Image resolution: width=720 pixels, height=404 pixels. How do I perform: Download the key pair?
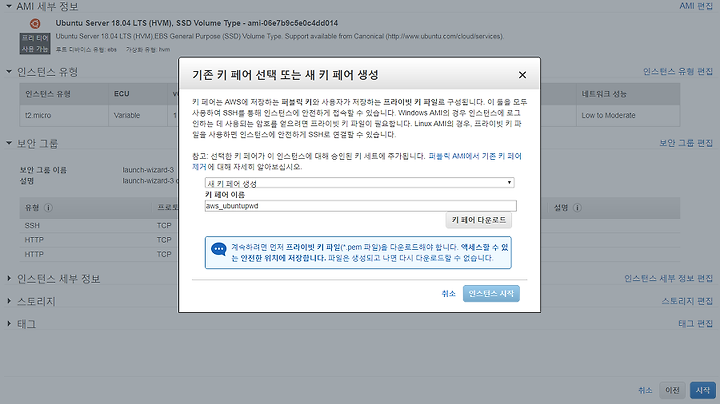click(478, 220)
